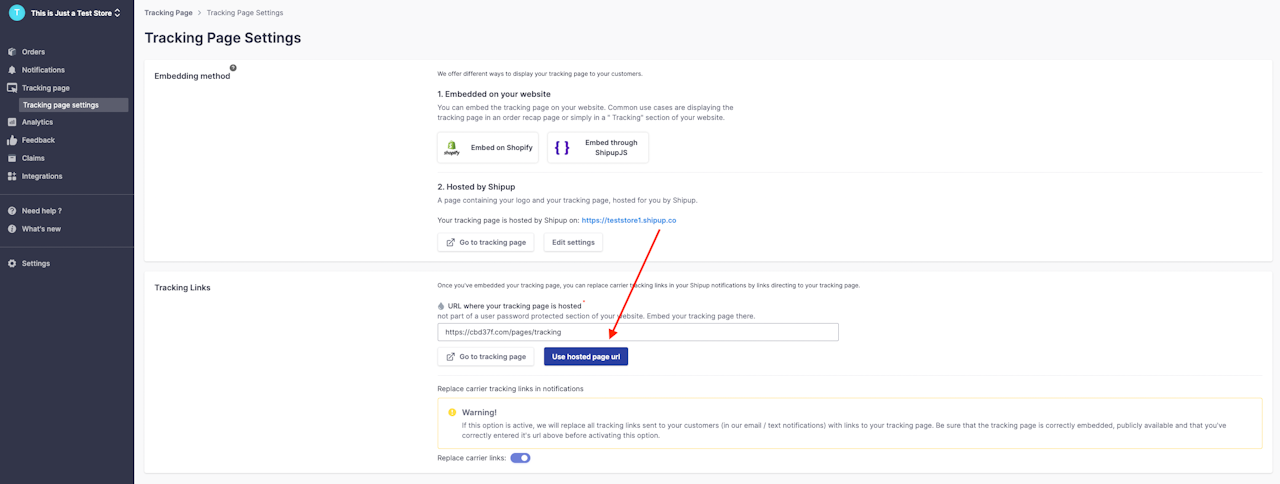The width and height of the screenshot is (1280, 484).
Task: Click Embed through ShipupJS button
Action: [x=598, y=147]
